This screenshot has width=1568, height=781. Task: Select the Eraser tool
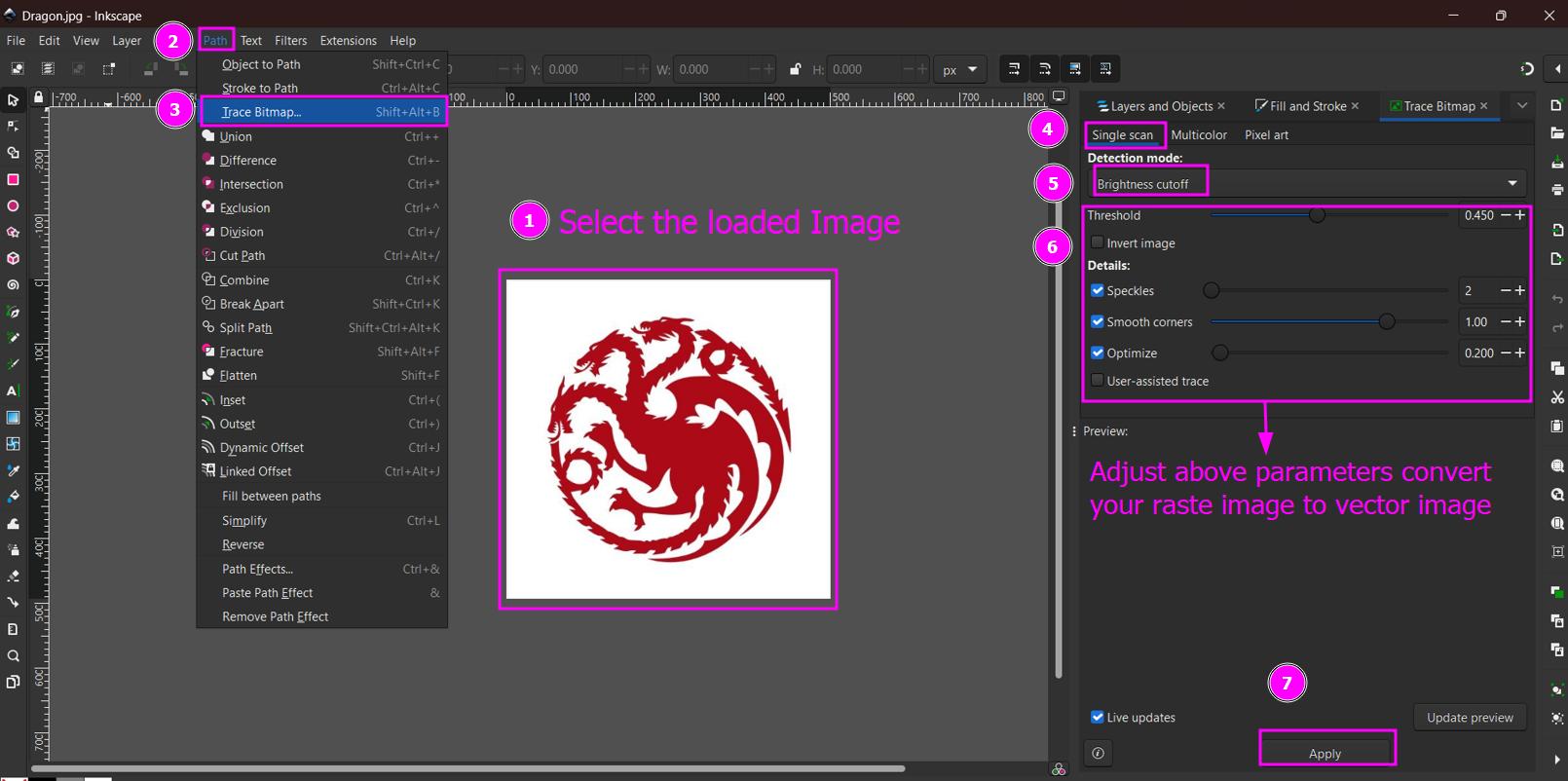pos(13,576)
